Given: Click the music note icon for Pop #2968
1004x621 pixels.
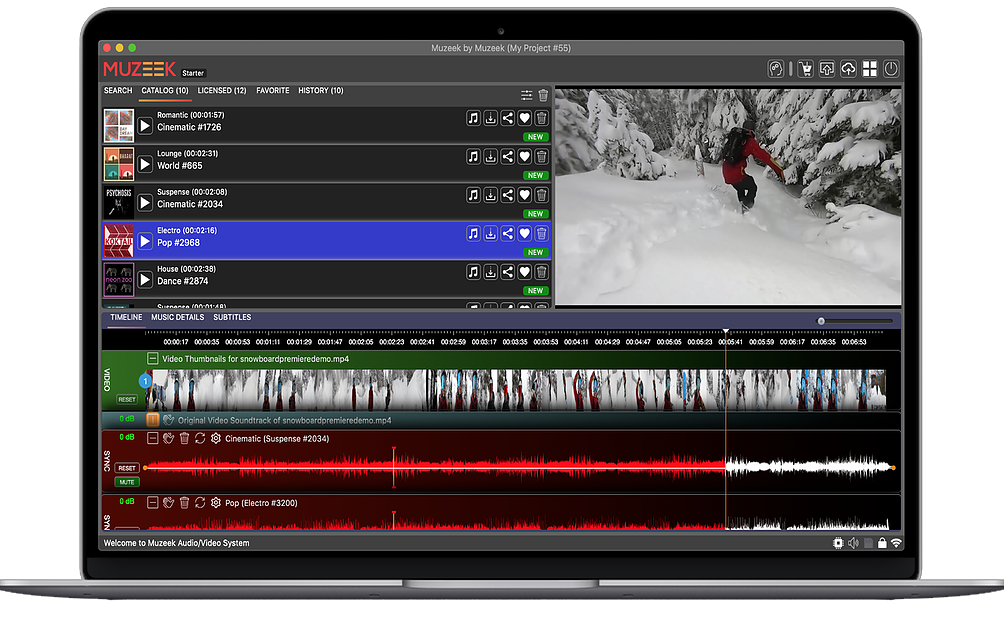Looking at the screenshot, I should click(473, 234).
